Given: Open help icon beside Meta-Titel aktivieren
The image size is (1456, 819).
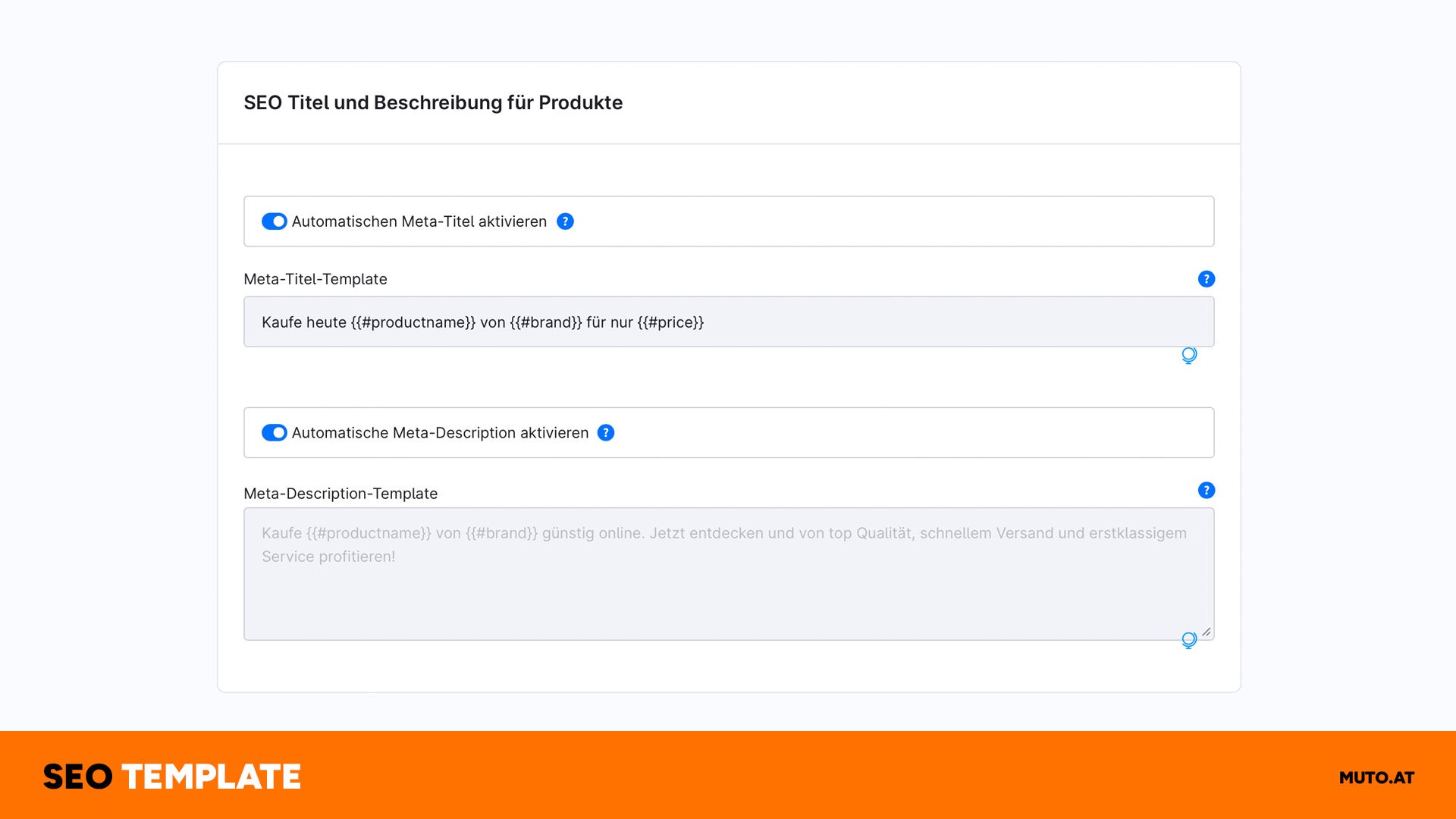Looking at the screenshot, I should click(x=565, y=221).
